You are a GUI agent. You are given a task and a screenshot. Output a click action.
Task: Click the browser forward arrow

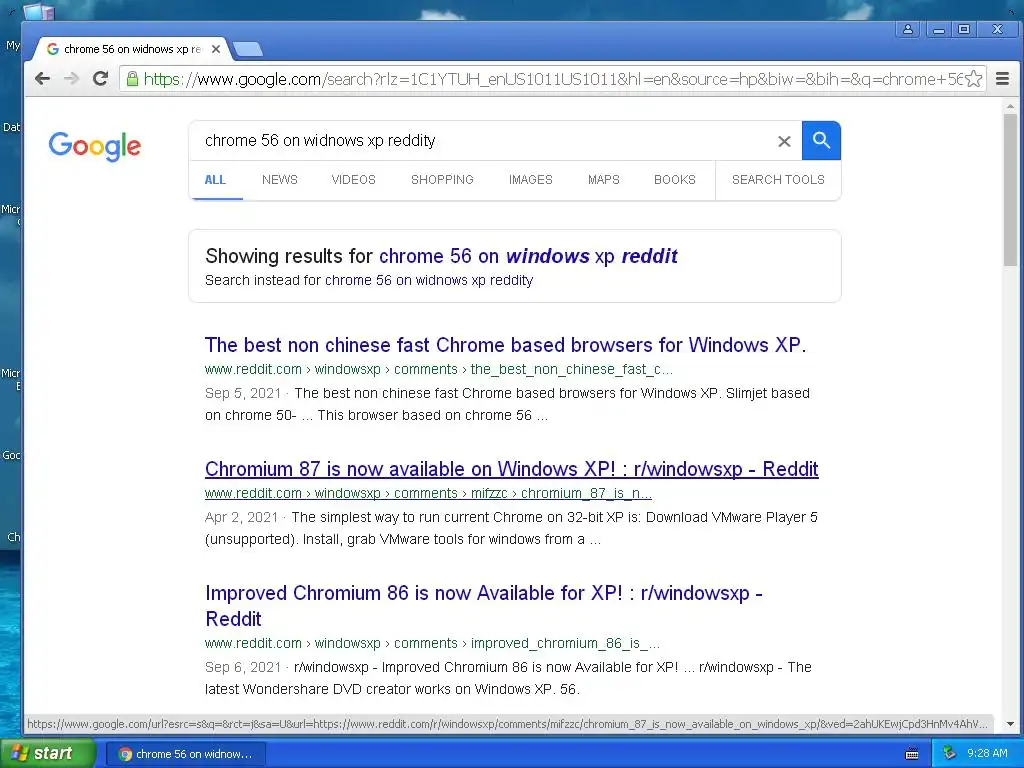coord(71,79)
